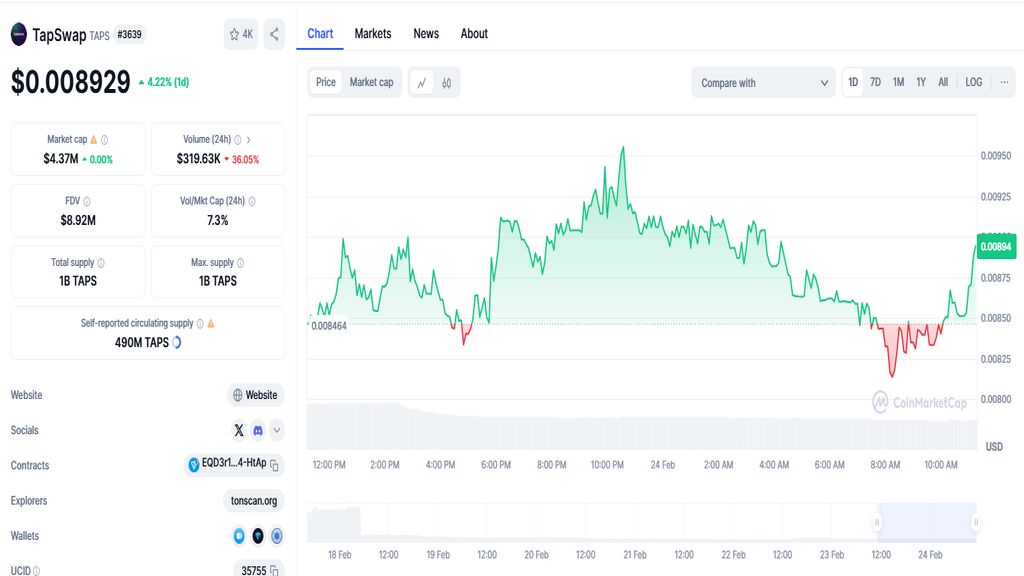The image size is (1024, 576).
Task: Click the 4.22% (1d) change label
Action: point(164,82)
